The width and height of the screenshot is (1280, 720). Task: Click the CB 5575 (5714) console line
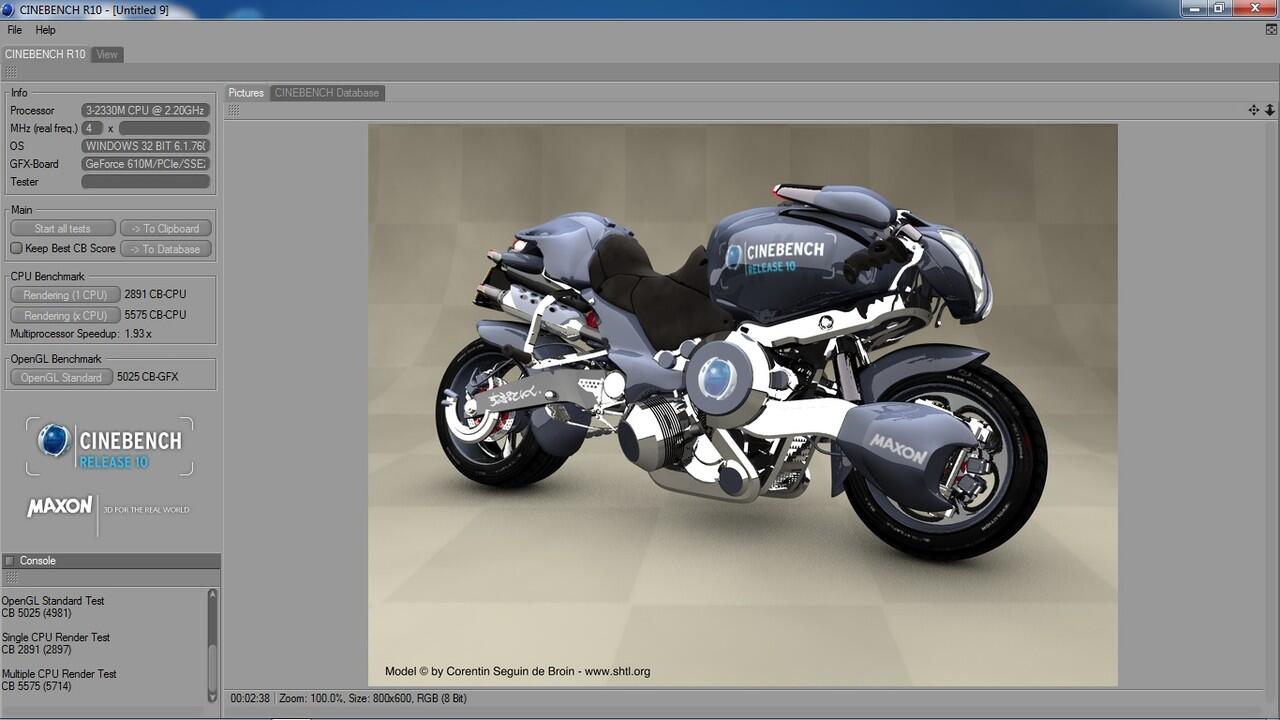pos(36,686)
